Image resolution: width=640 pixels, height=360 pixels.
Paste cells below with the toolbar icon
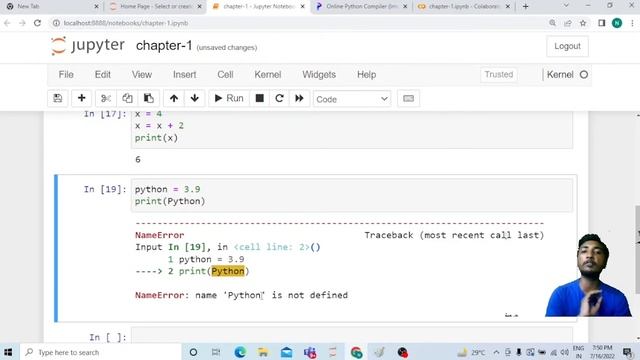pos(149,98)
